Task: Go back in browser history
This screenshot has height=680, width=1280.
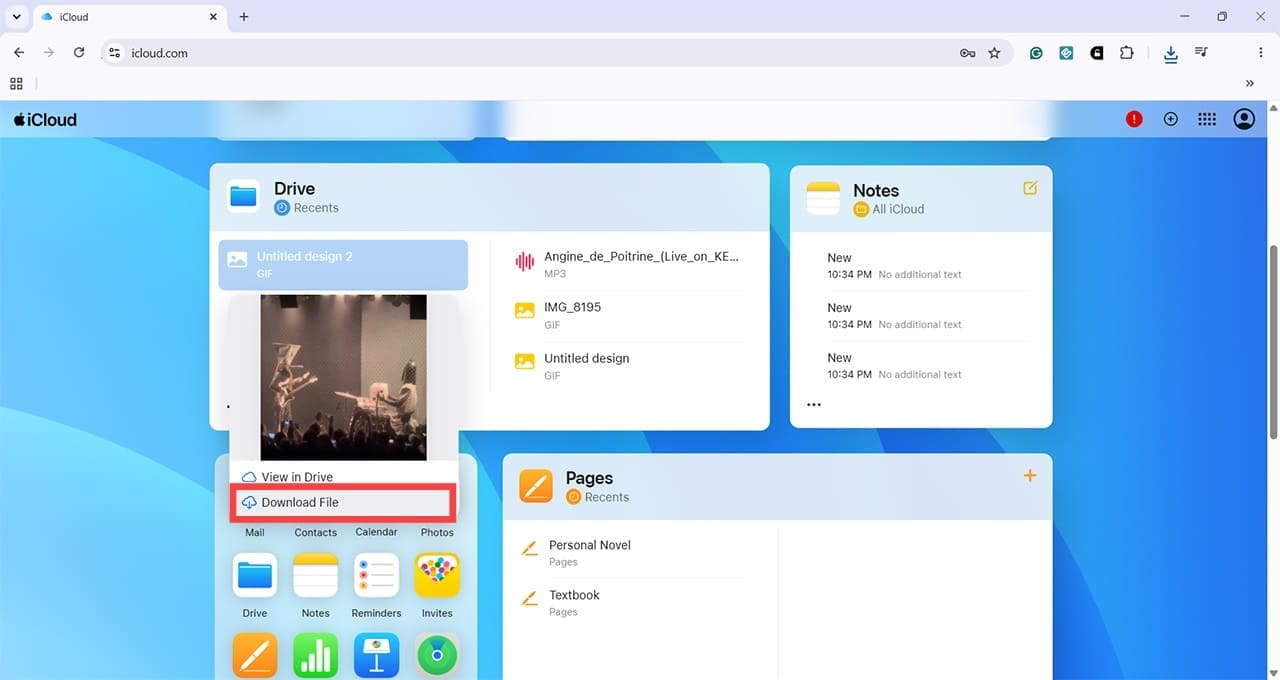Action: 18,53
